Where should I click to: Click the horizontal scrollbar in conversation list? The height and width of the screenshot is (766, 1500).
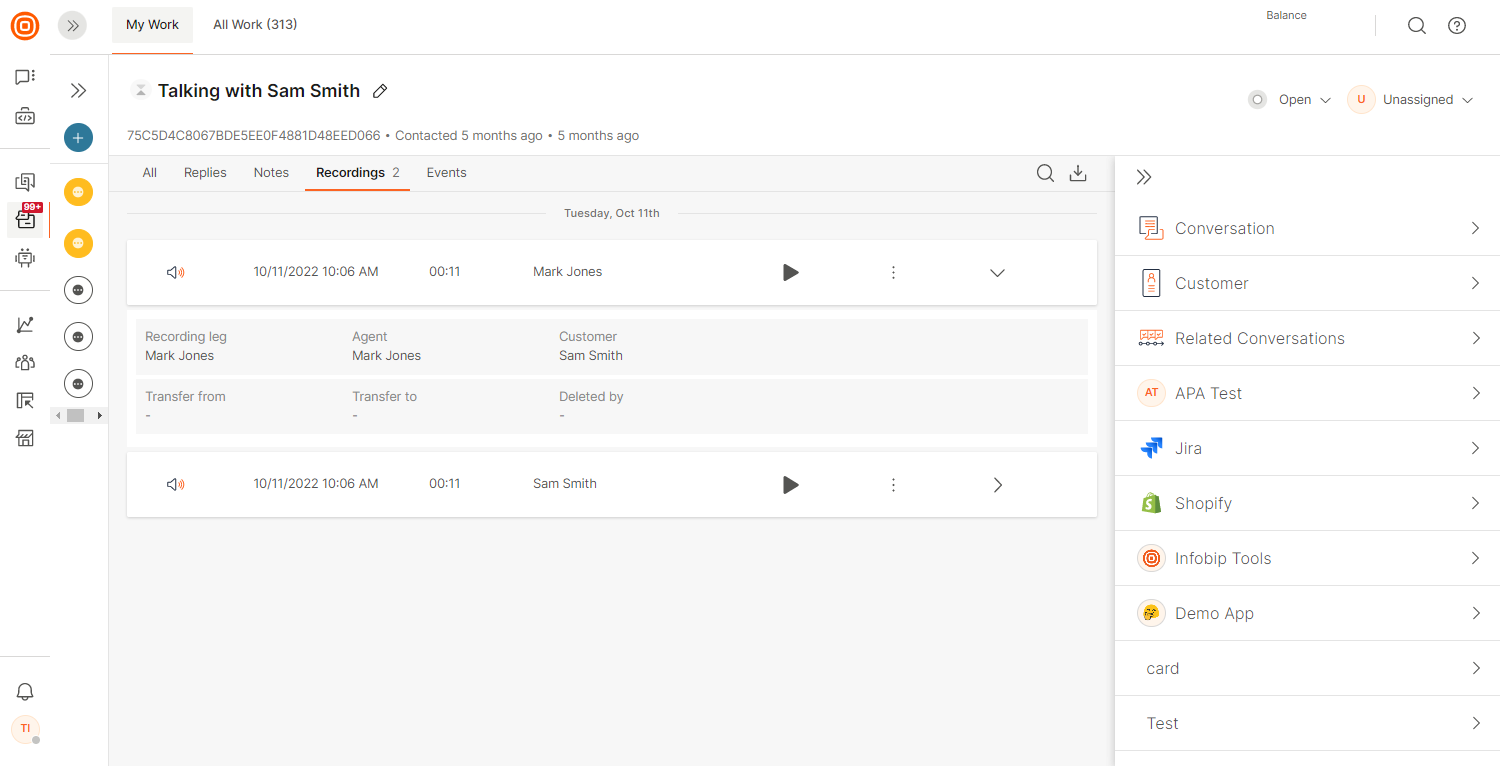78,415
